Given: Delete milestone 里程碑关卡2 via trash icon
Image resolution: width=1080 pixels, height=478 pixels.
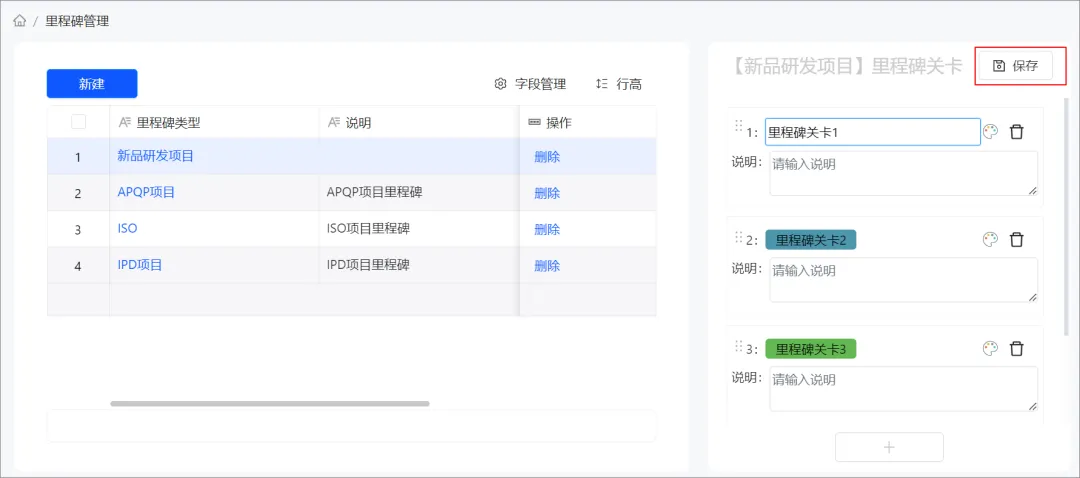Looking at the screenshot, I should (x=1017, y=240).
